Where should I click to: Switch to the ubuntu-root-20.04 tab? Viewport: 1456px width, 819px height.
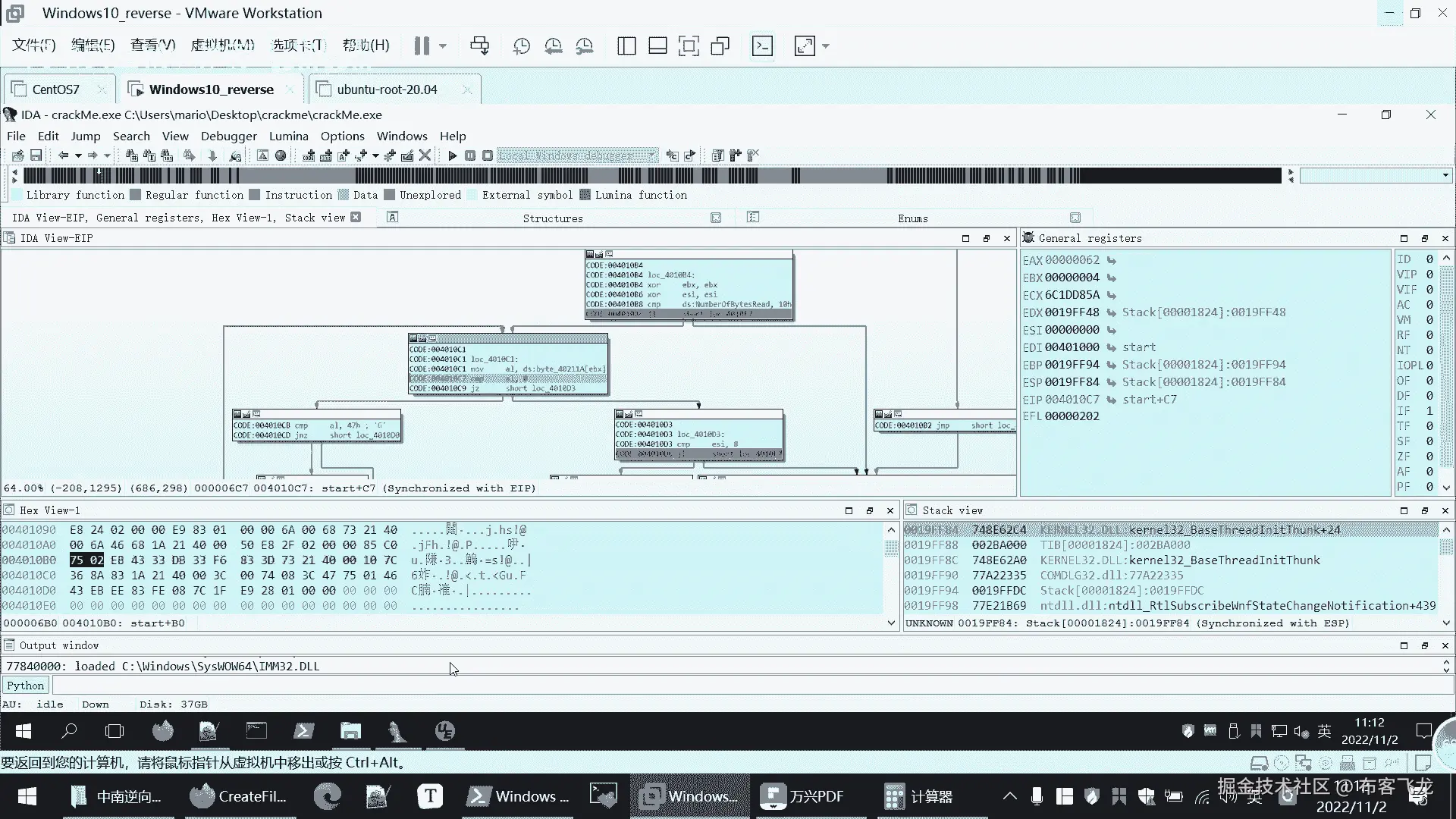pyautogui.click(x=387, y=89)
